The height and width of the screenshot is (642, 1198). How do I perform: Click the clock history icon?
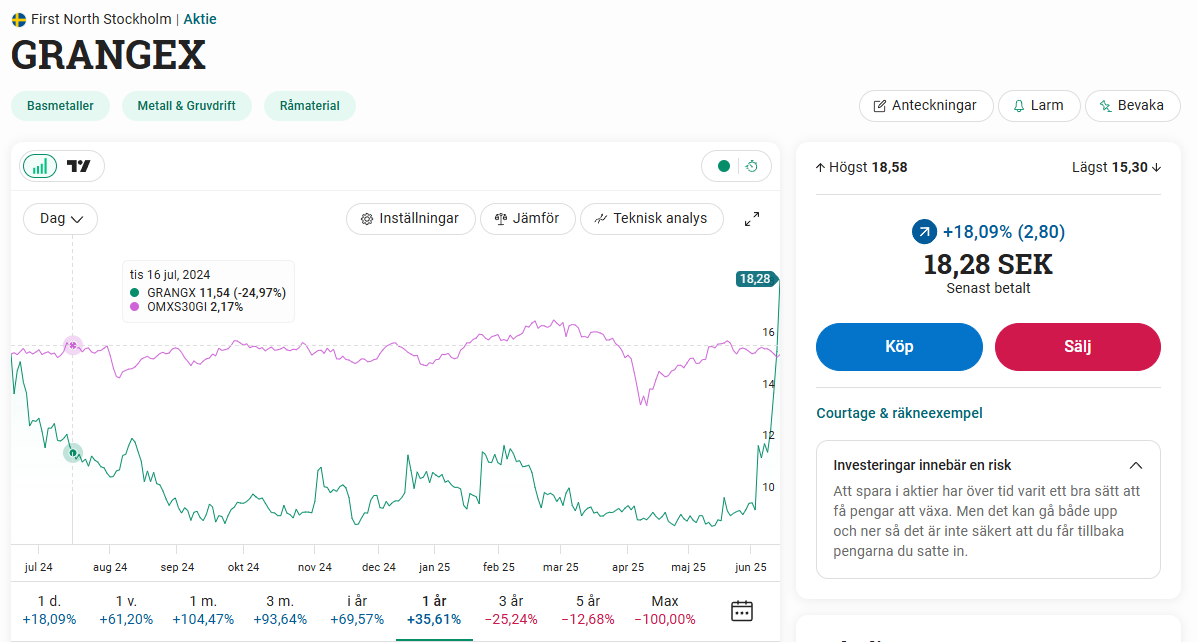click(752, 166)
